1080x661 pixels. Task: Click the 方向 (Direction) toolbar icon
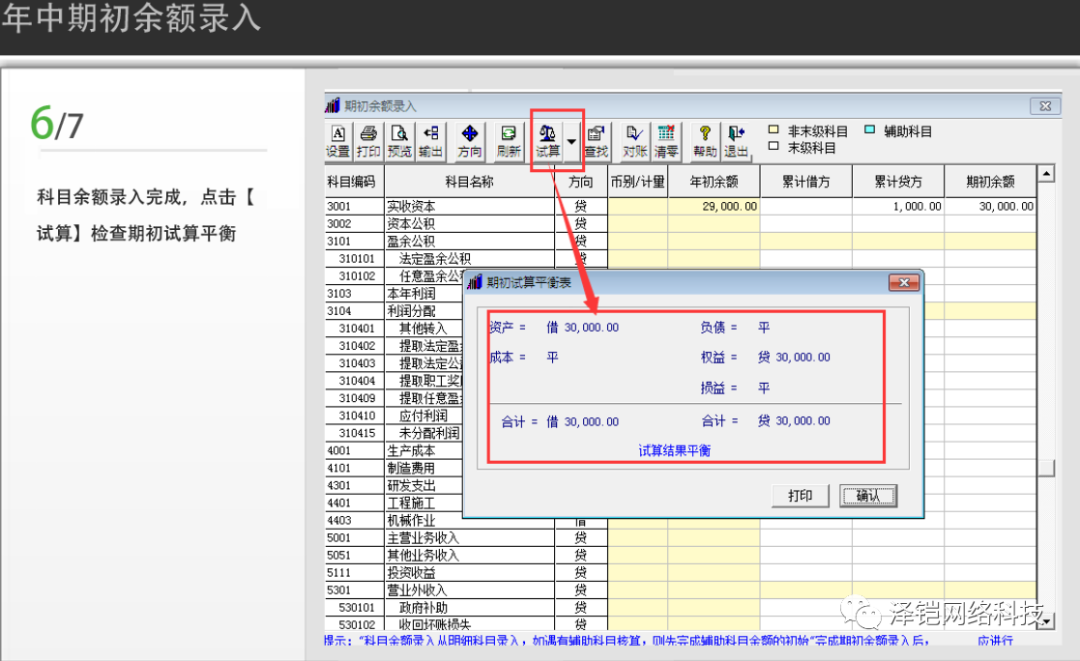tap(469, 141)
